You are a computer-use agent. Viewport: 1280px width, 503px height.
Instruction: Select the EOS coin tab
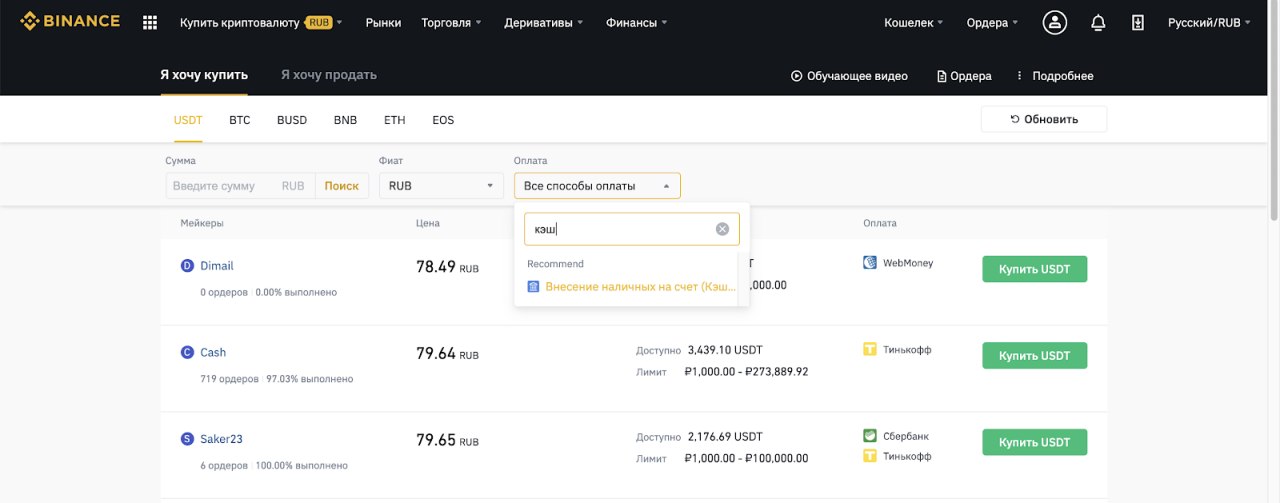(443, 120)
